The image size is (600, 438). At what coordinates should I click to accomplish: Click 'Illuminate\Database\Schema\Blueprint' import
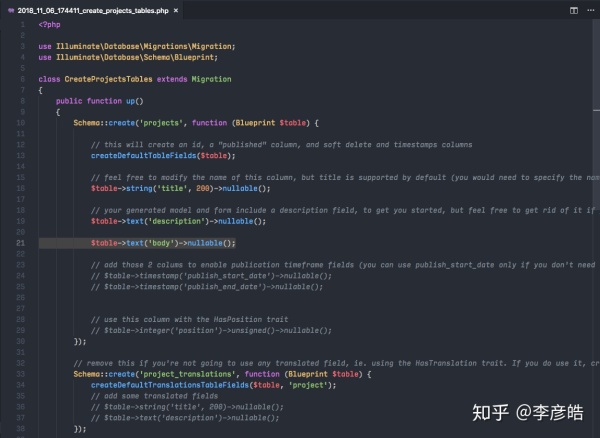coord(135,57)
